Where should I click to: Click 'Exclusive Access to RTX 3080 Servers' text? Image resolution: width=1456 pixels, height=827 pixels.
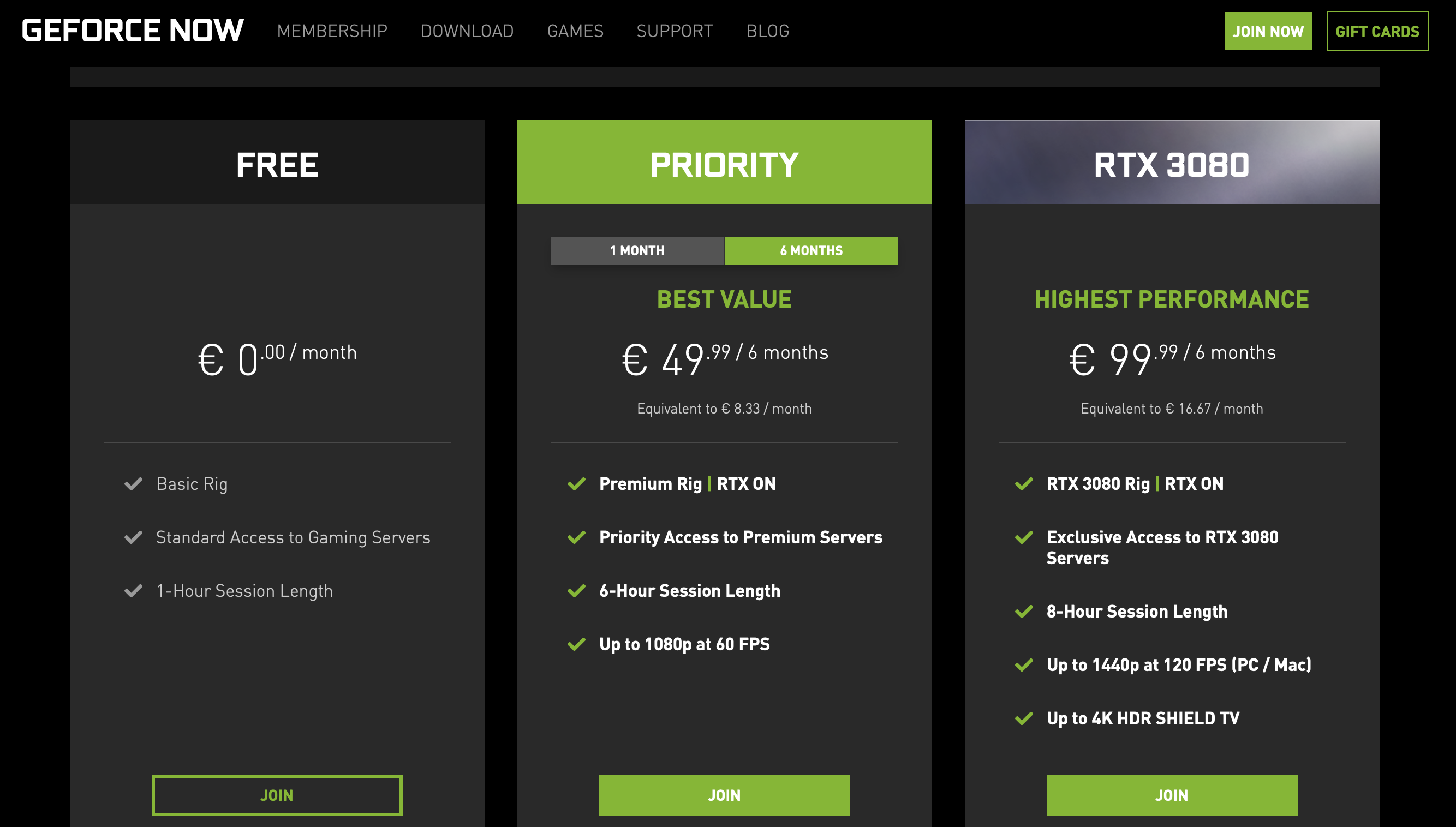tap(1162, 548)
